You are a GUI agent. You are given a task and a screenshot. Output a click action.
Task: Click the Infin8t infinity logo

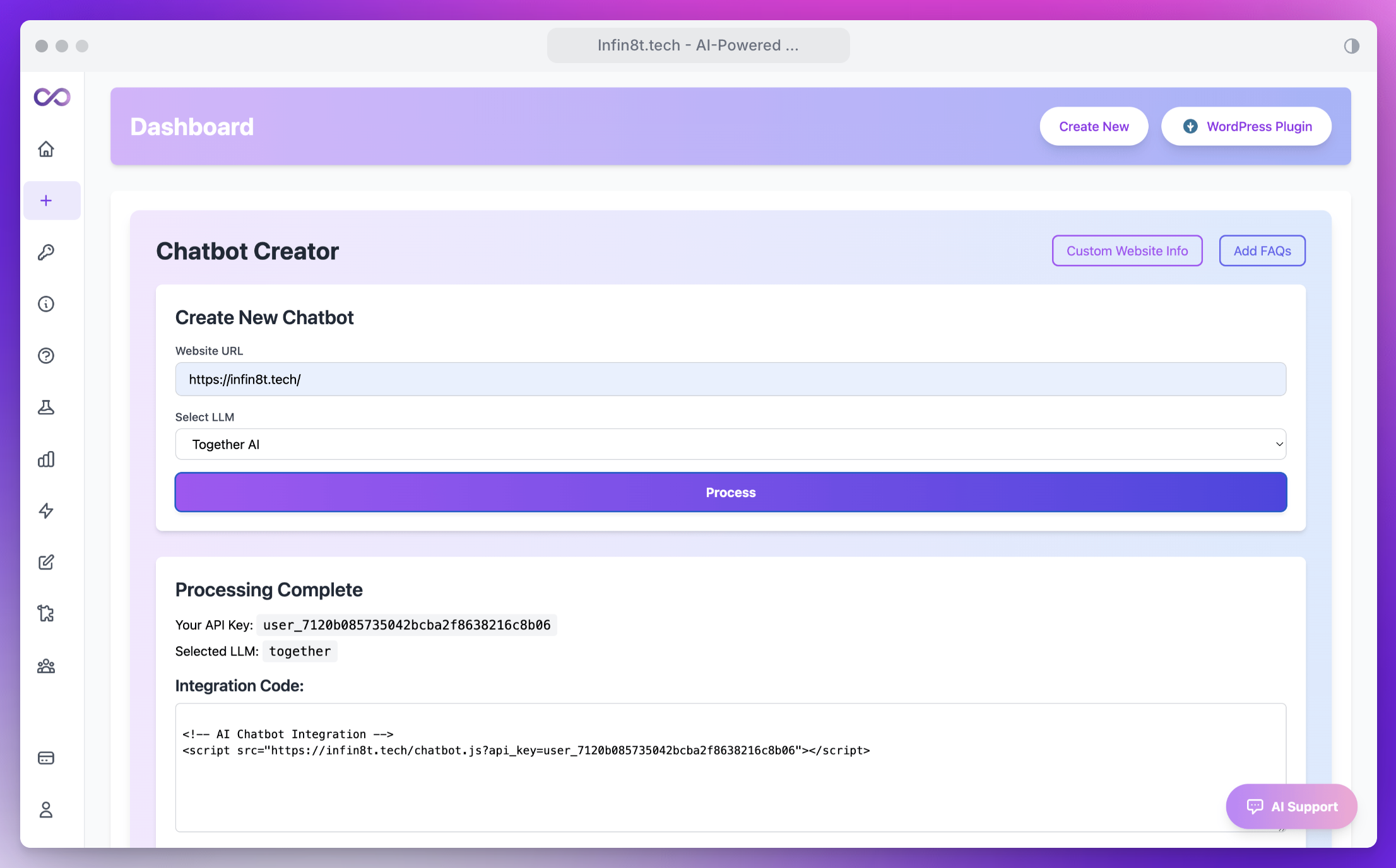coord(52,97)
